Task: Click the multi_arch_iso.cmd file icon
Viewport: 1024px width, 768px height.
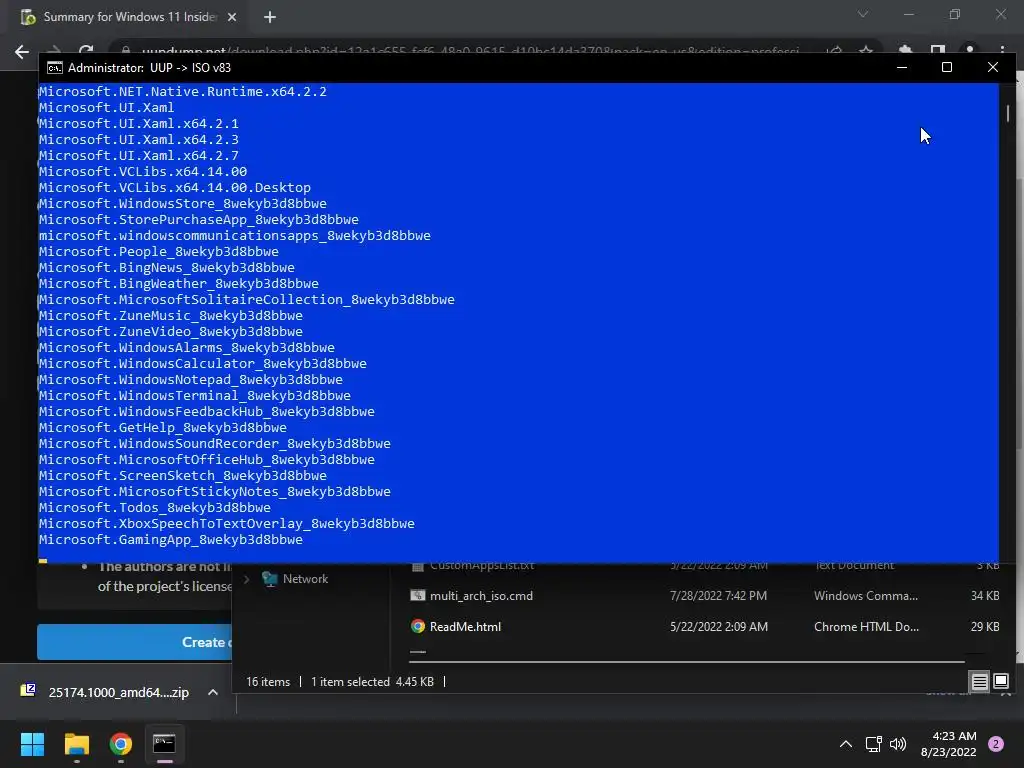Action: click(x=417, y=596)
